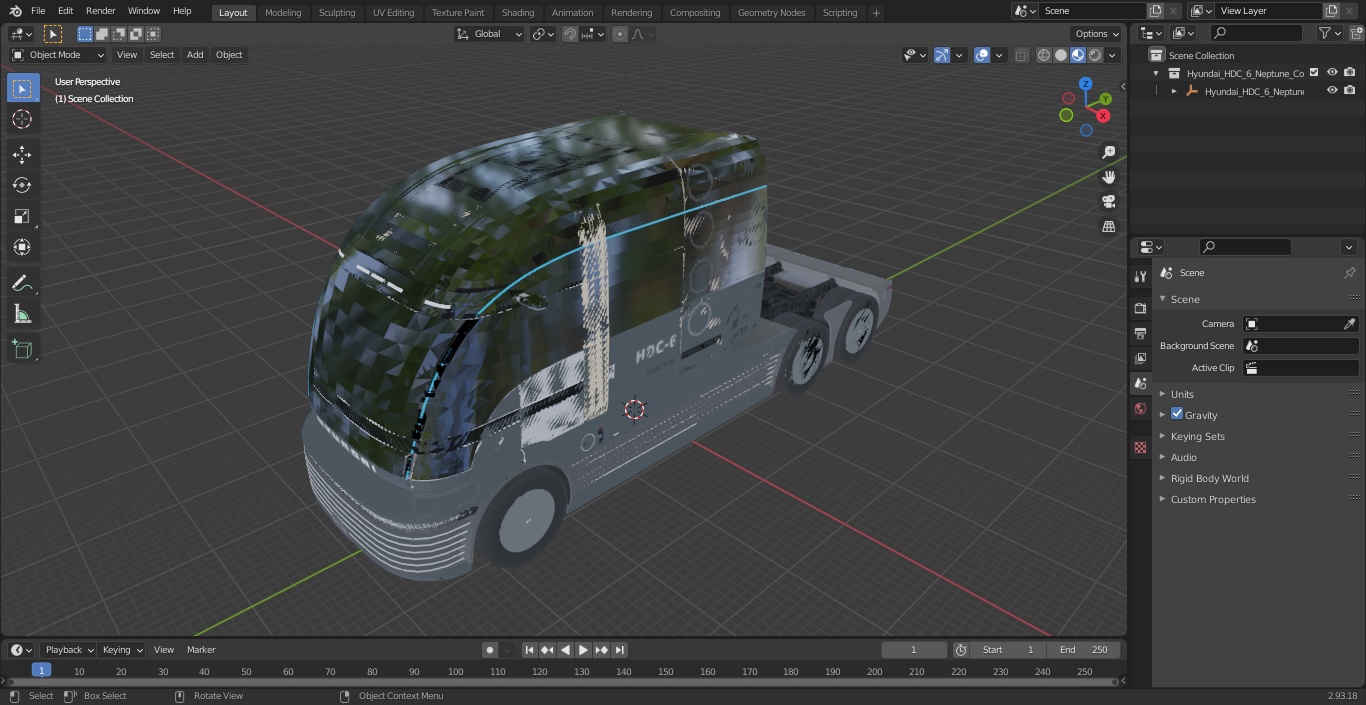Screen dimensions: 1366x705
Task: Toggle snapping magnet icon
Action: coord(570,34)
